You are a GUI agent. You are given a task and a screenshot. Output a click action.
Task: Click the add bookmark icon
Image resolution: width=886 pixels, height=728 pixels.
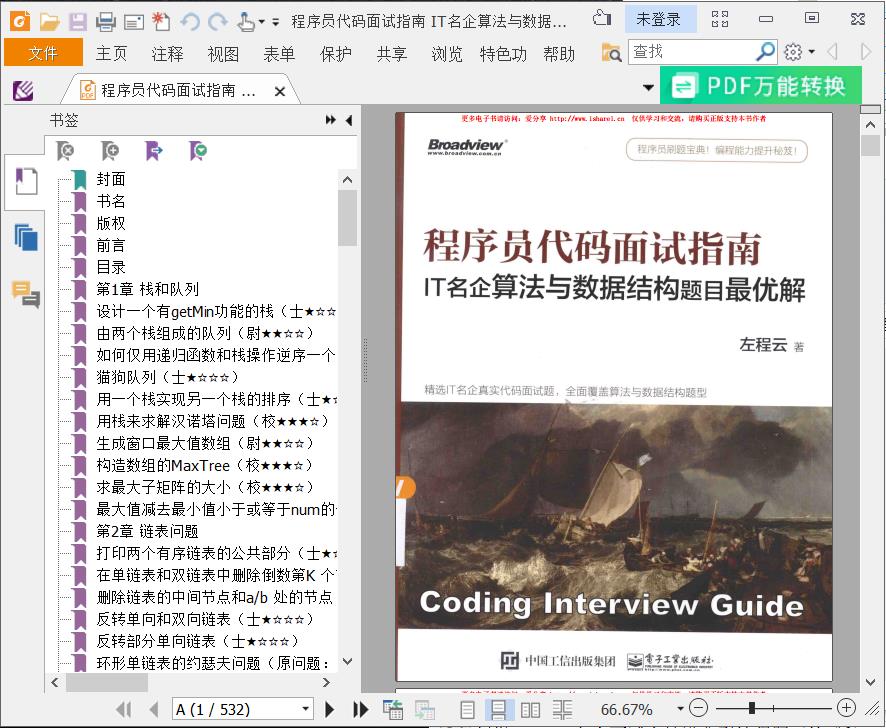pyautogui.click(x=110, y=150)
